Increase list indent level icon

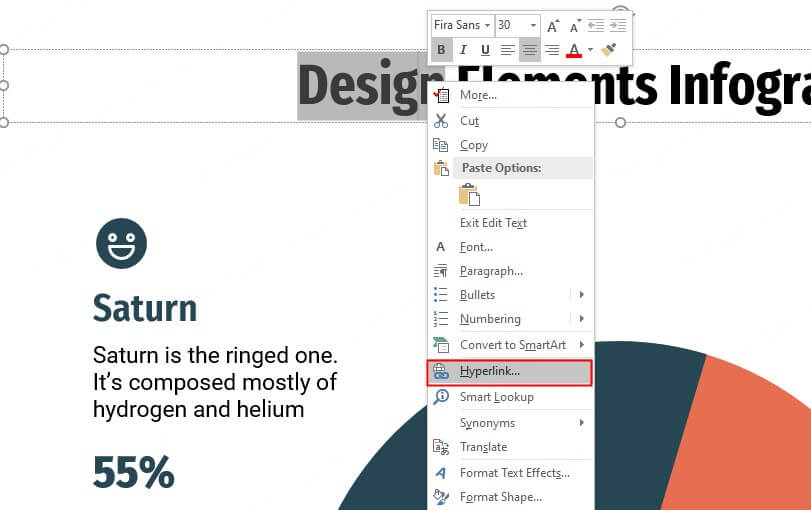pos(618,25)
